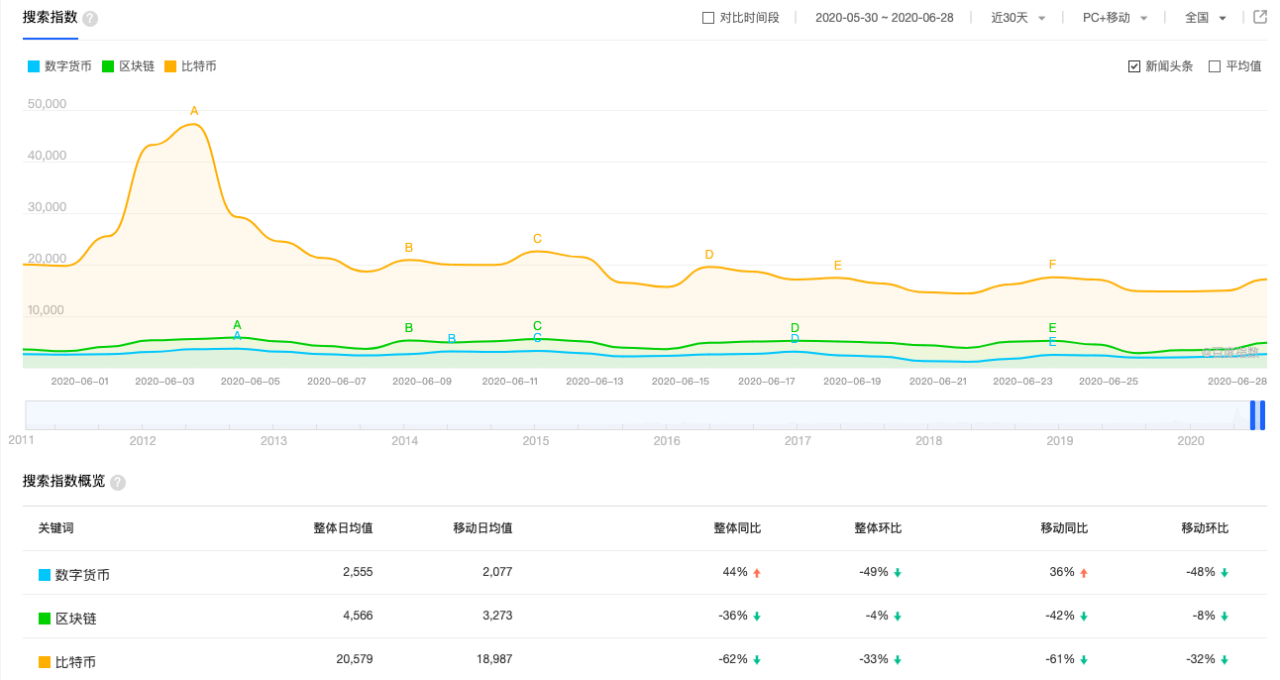1280x680 pixels.
Task: Click the export share icon at top right
Action: pos(1260,17)
